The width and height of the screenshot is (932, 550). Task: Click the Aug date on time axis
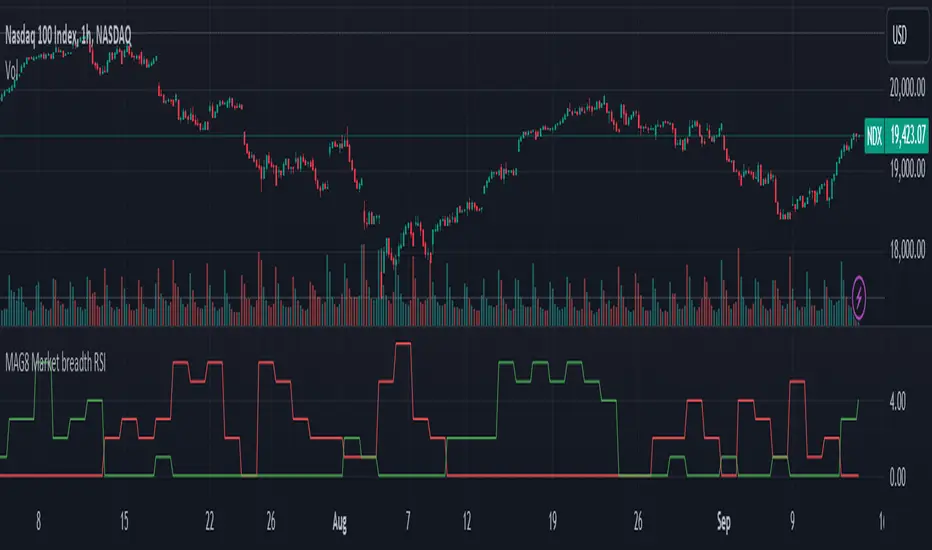[339, 521]
